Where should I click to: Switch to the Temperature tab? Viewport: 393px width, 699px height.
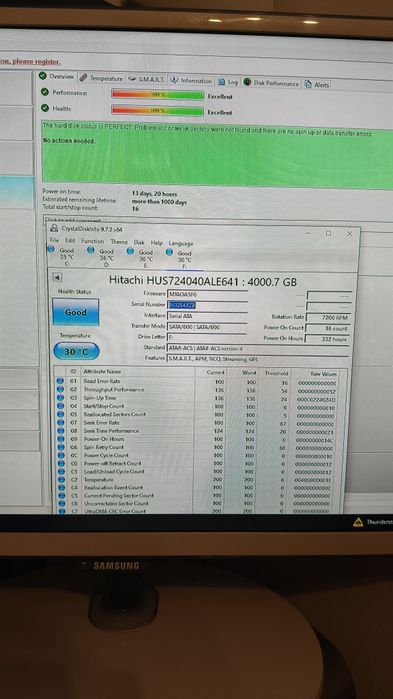click(102, 78)
